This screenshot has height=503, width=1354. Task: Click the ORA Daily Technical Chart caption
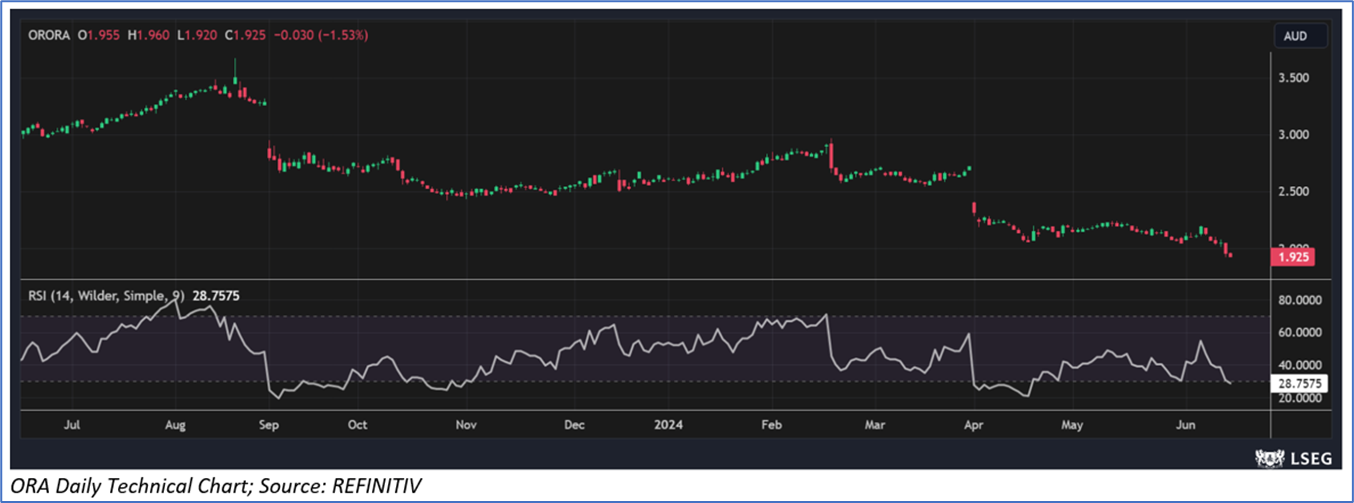tap(216, 486)
